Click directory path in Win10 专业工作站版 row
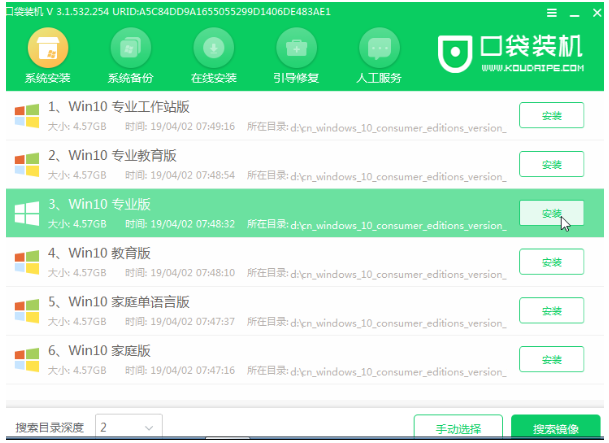Viewport: 609px width, 443px height. 398,128
